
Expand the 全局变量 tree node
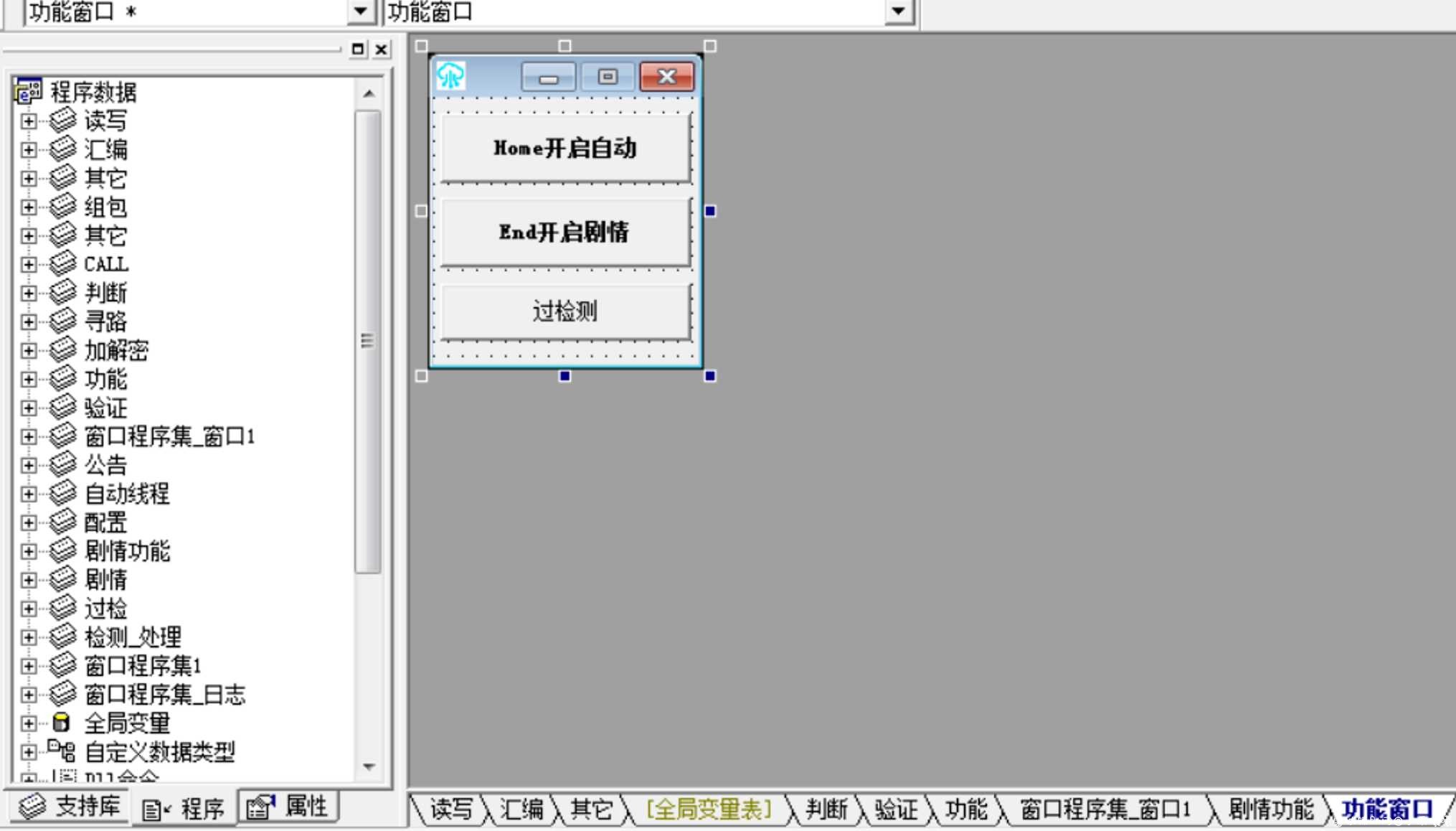tap(29, 723)
